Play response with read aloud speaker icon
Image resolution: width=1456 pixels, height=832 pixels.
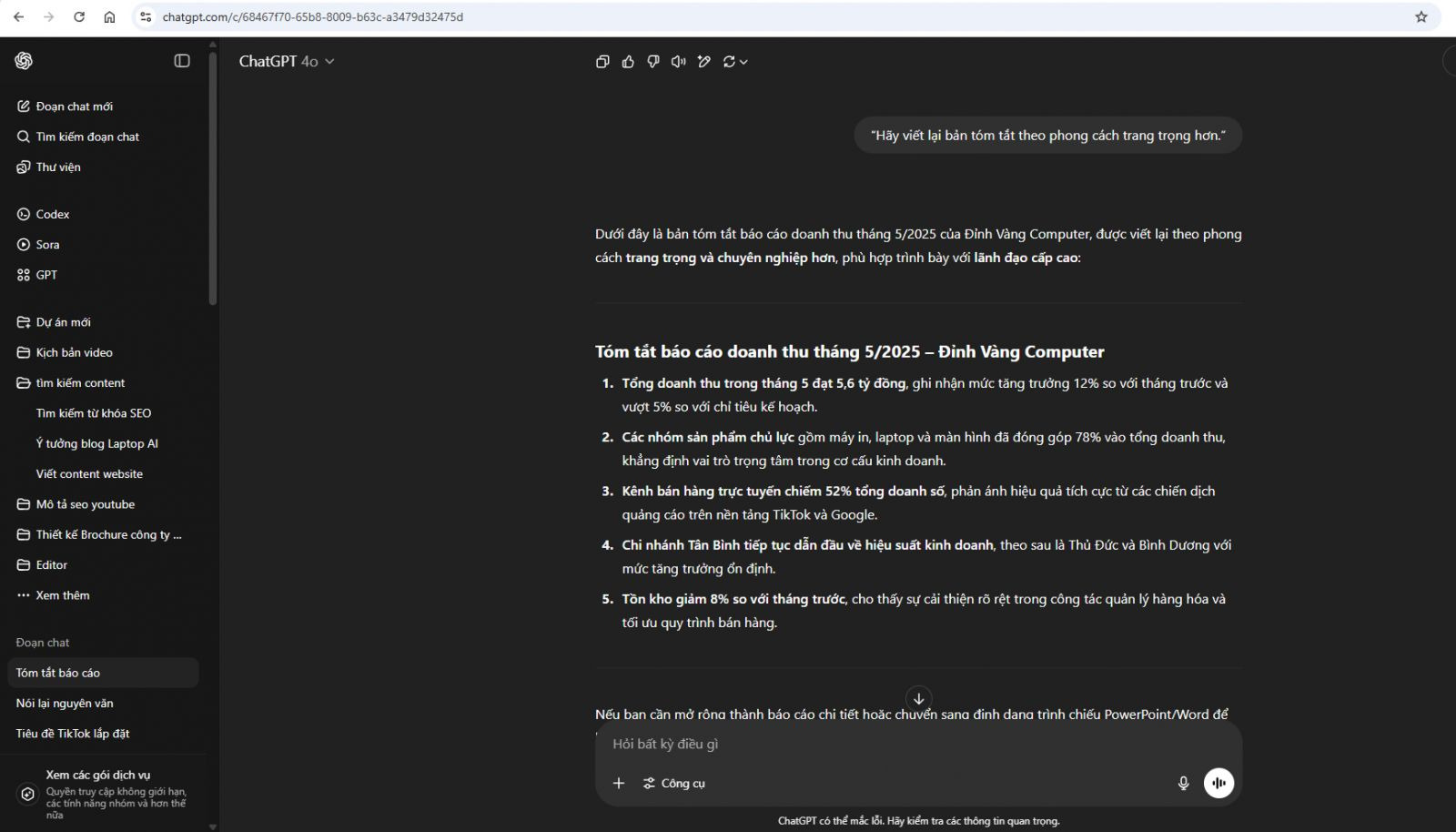click(678, 62)
